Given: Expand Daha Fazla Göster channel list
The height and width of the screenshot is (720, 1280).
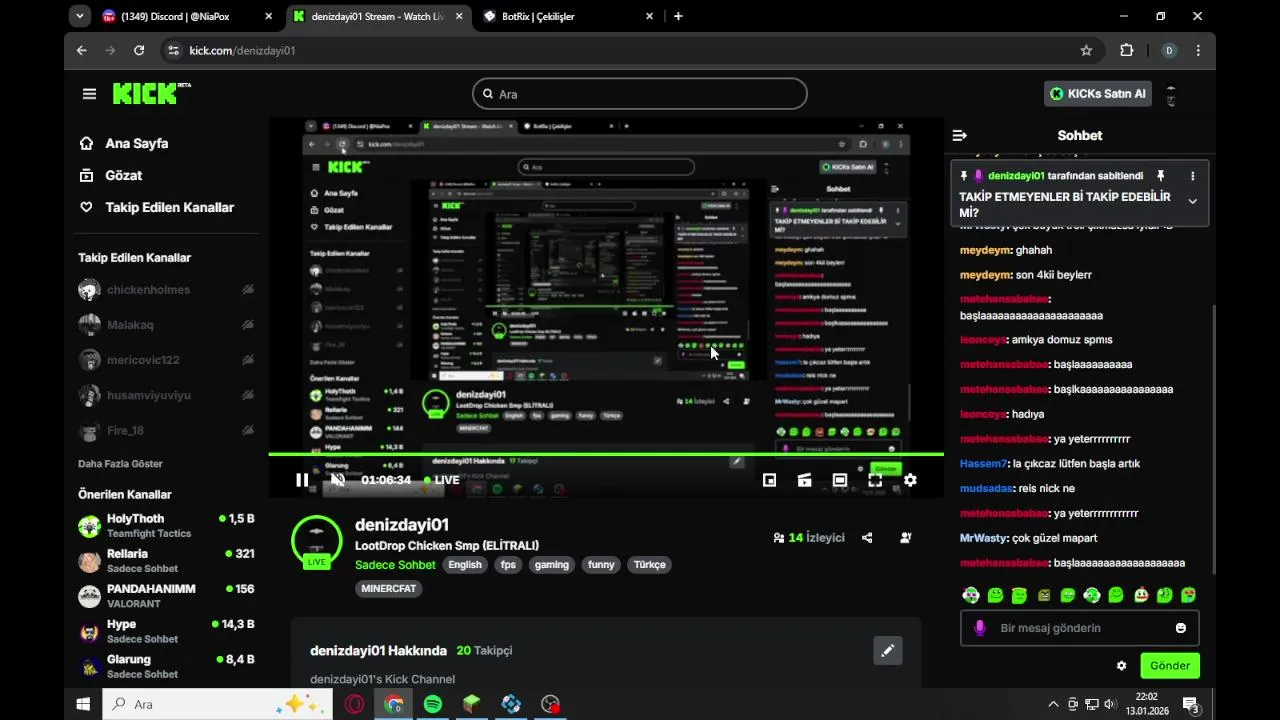Looking at the screenshot, I should 120,464.
